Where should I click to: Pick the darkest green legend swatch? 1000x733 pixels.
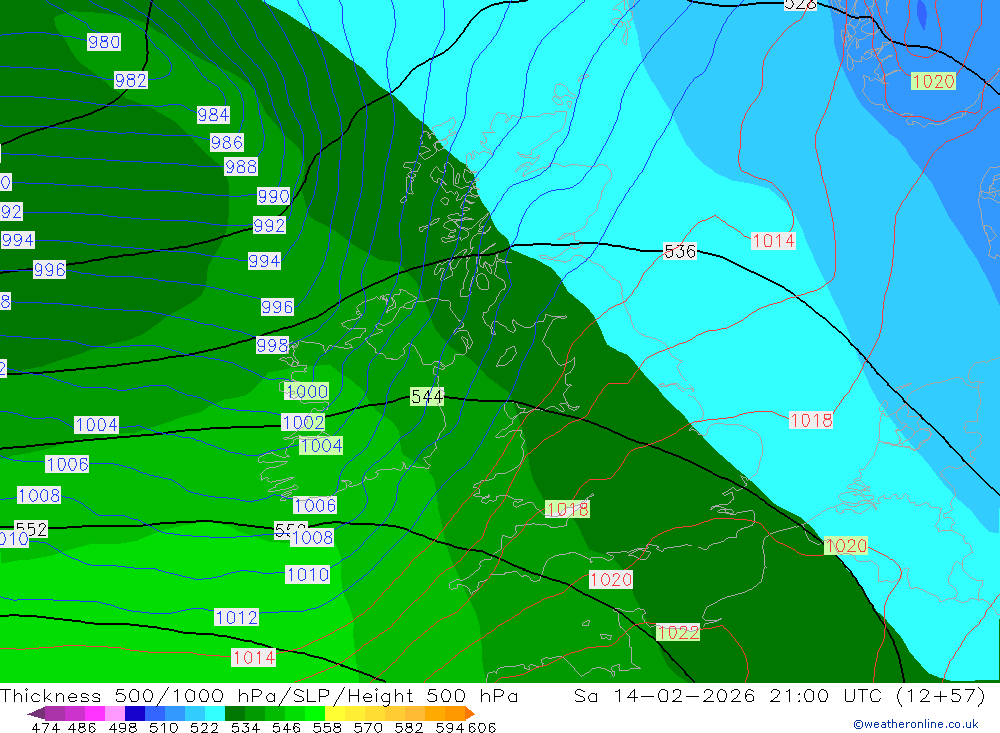pyautogui.click(x=235, y=713)
